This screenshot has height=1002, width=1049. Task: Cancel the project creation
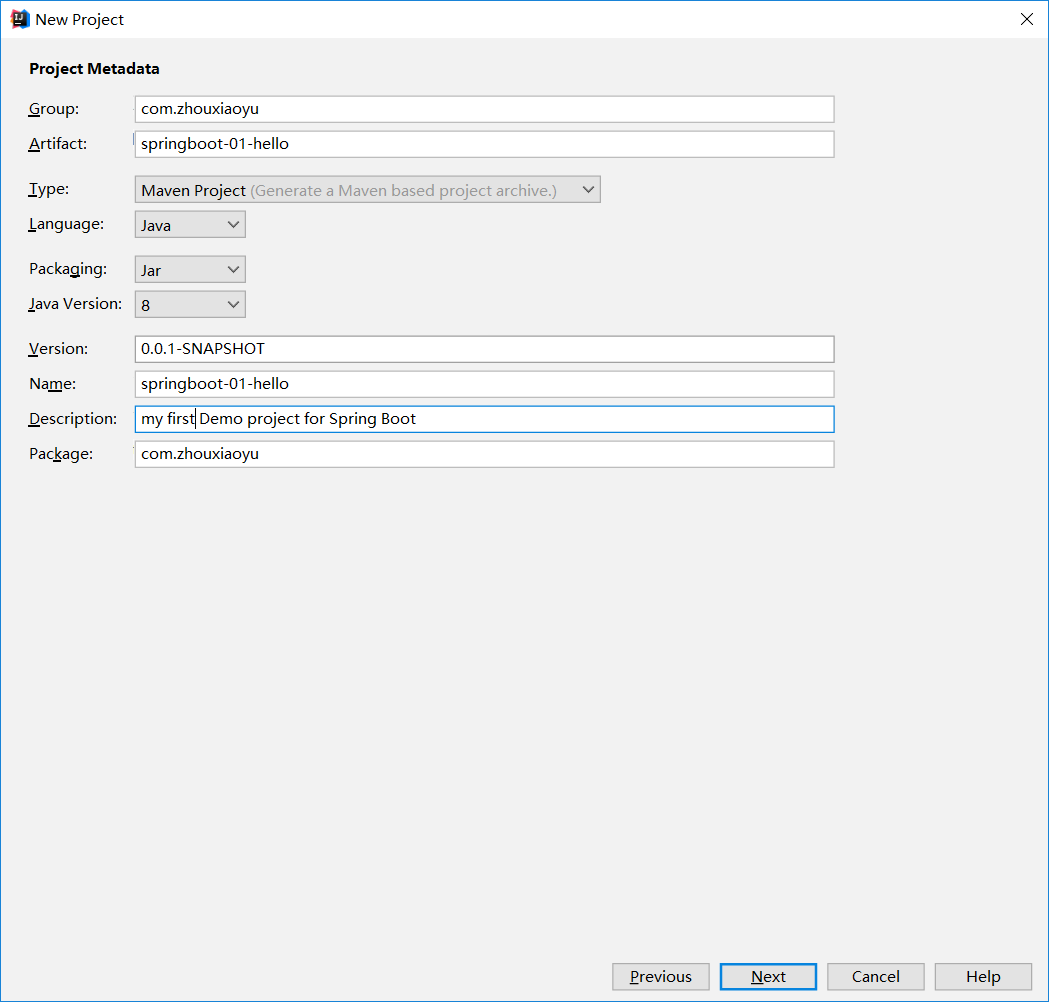pos(875,977)
